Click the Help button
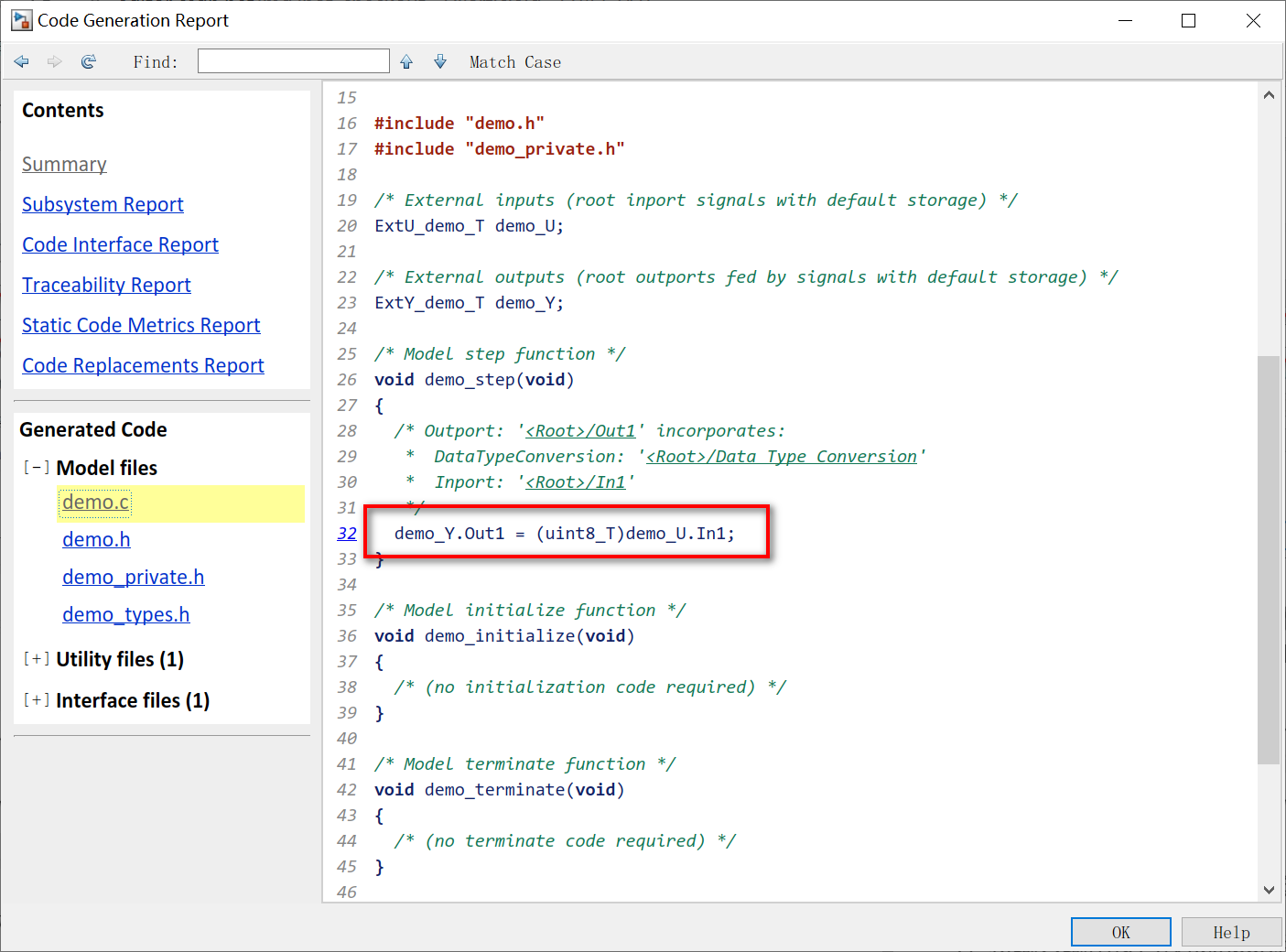Screen dimensions: 1286x952 point(1231,932)
